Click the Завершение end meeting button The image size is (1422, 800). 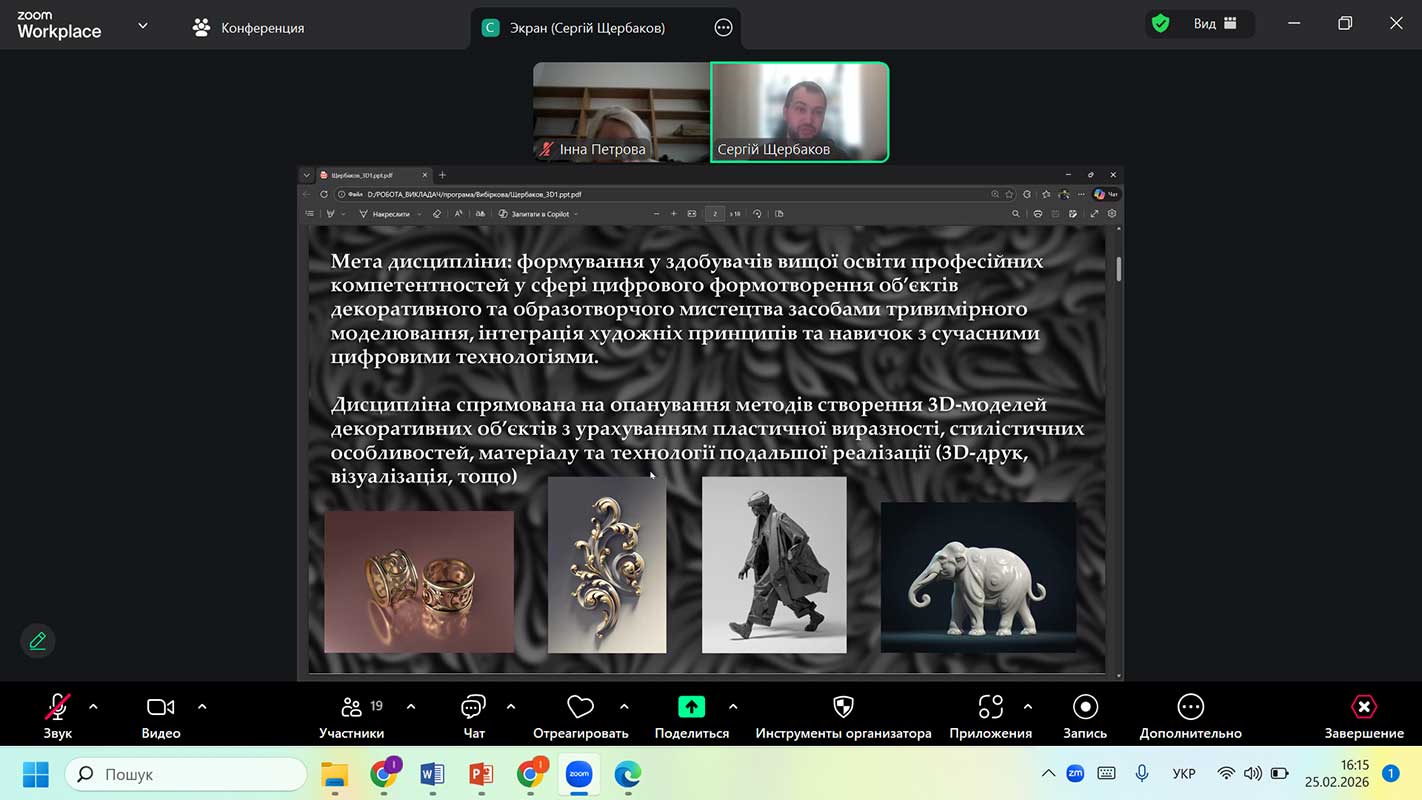pyautogui.click(x=1364, y=715)
